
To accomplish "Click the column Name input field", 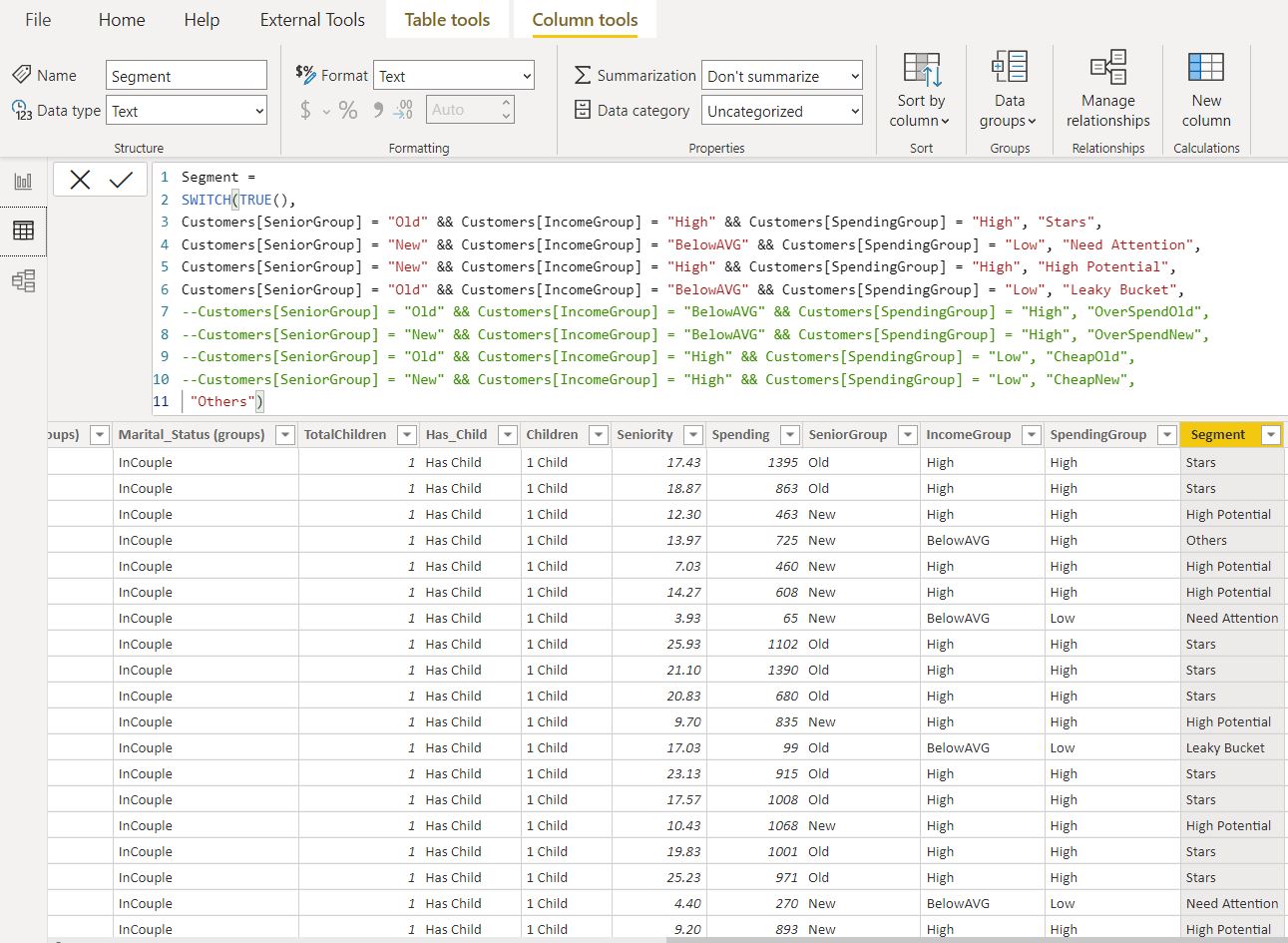I will (x=186, y=76).
